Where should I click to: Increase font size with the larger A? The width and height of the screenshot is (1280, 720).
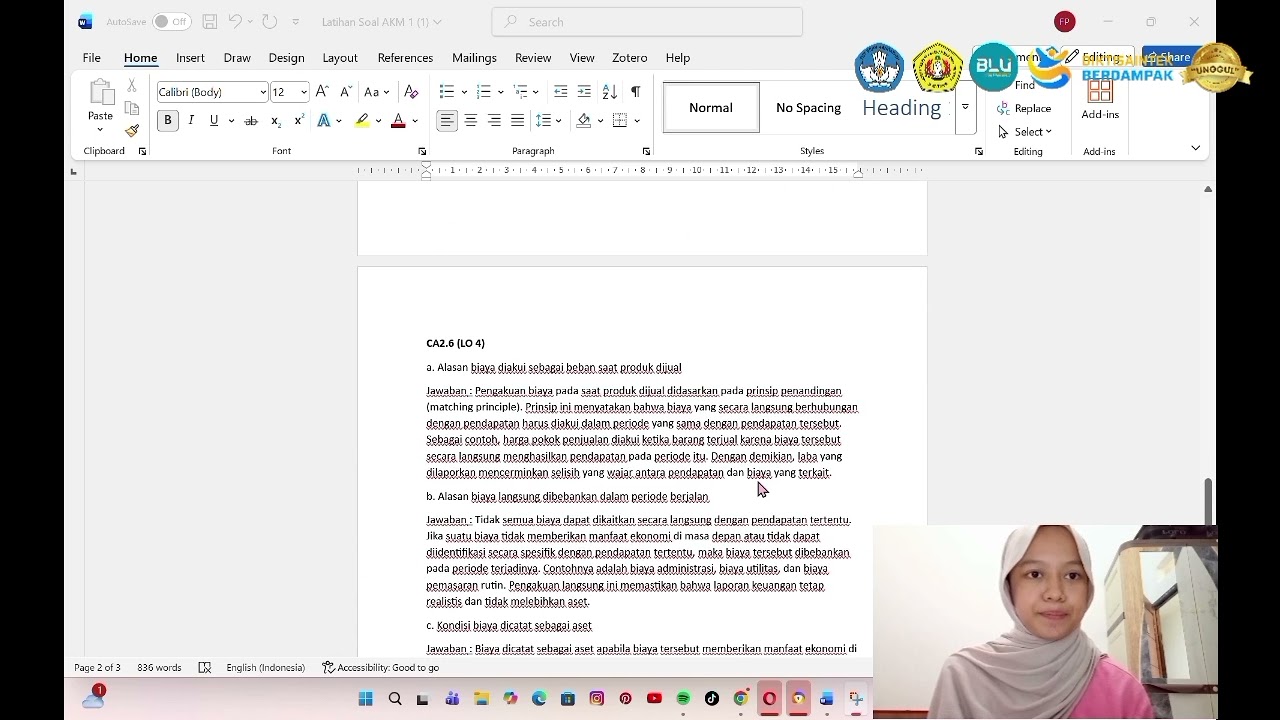click(322, 92)
